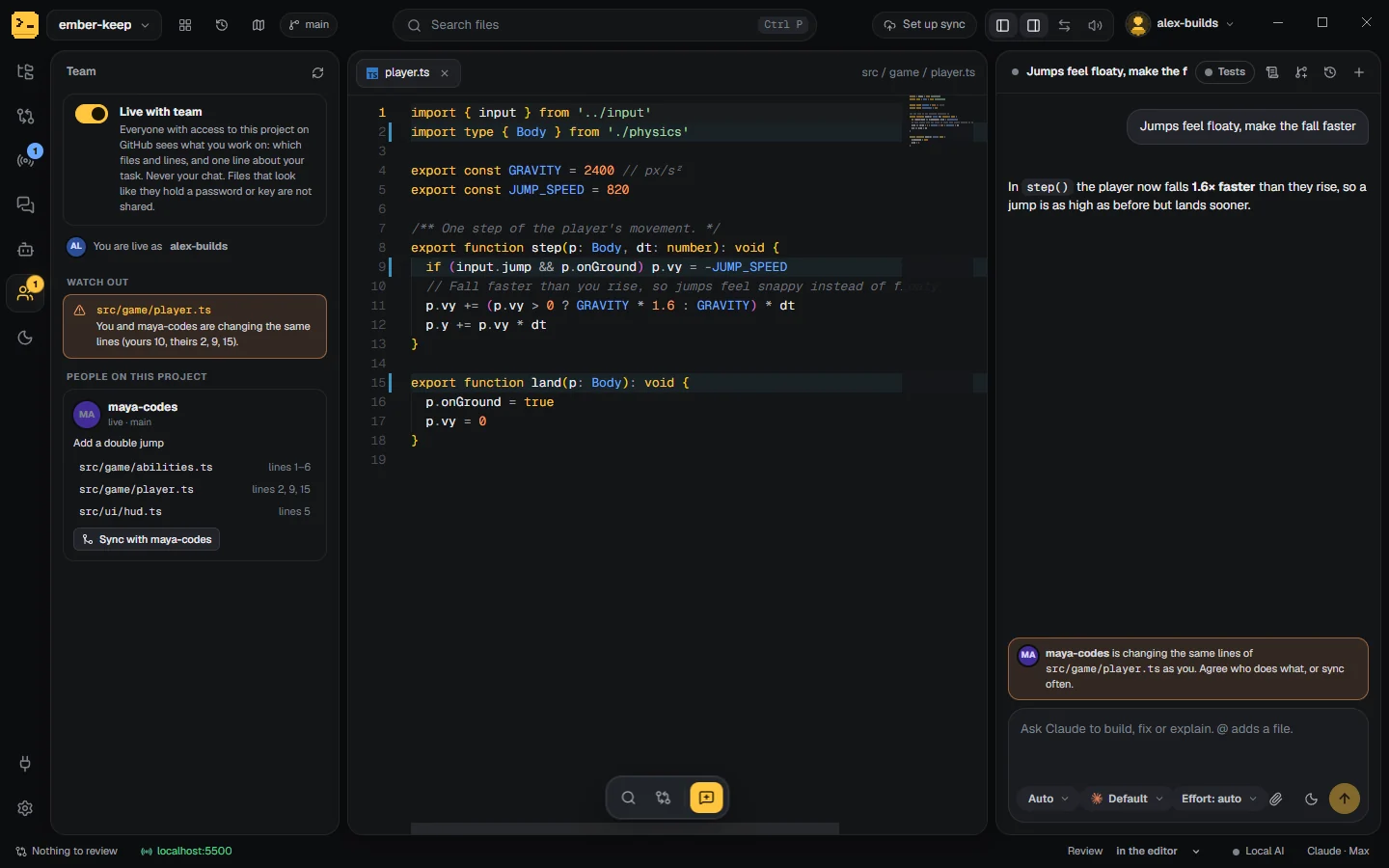Toggle the left sidebar panel button
The width and height of the screenshot is (1389, 868).
(x=1003, y=25)
